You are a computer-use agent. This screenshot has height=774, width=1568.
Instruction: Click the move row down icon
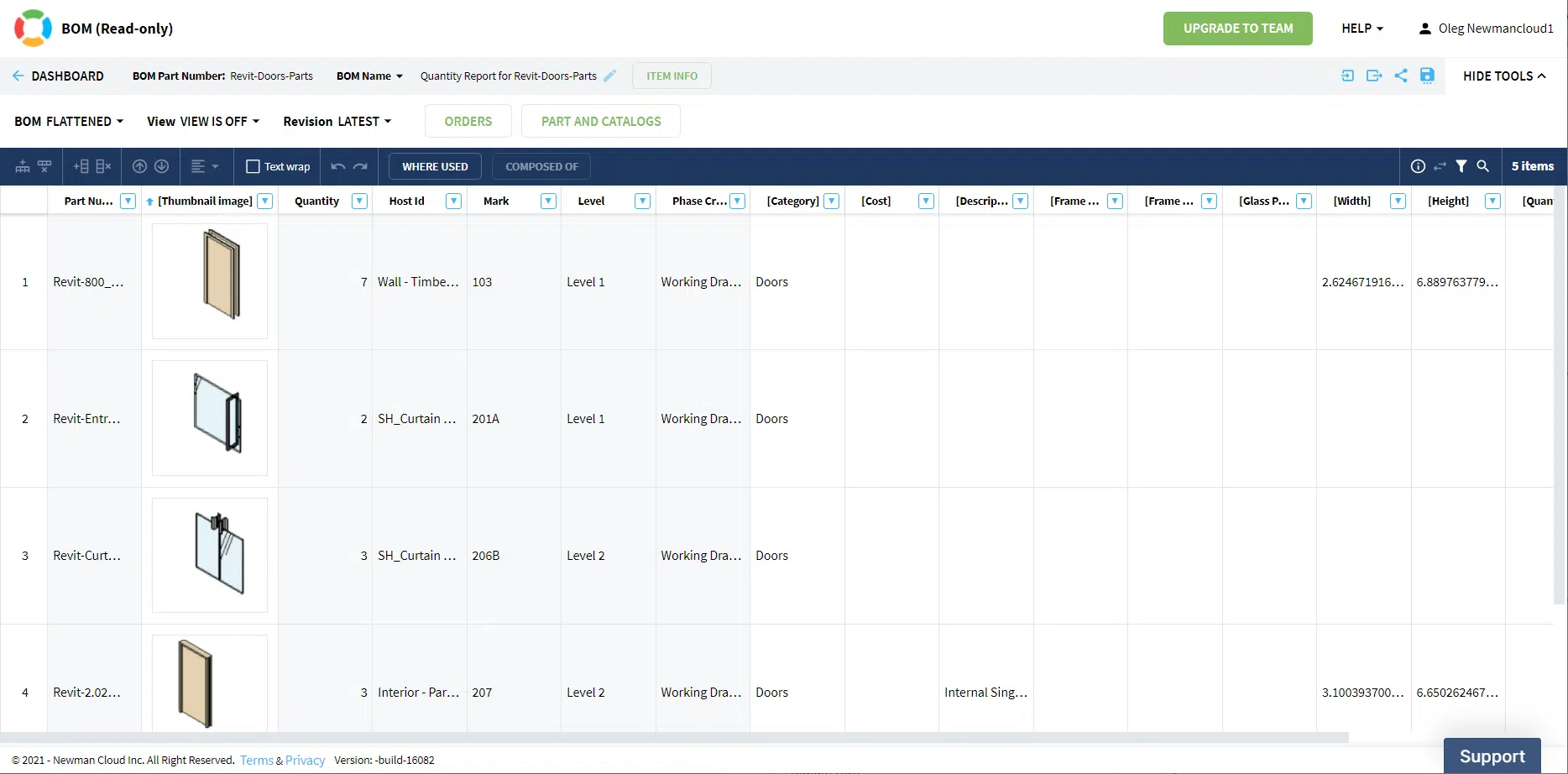pos(162,166)
